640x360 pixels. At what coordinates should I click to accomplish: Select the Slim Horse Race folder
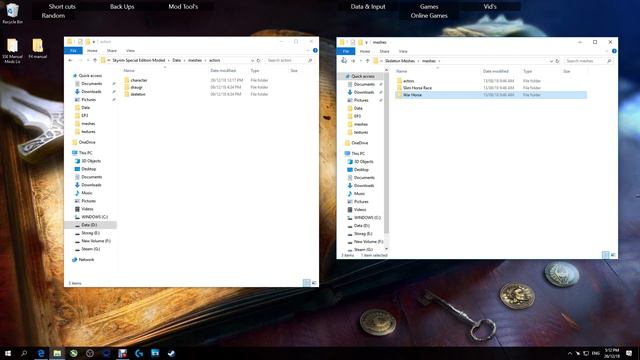click(417, 88)
